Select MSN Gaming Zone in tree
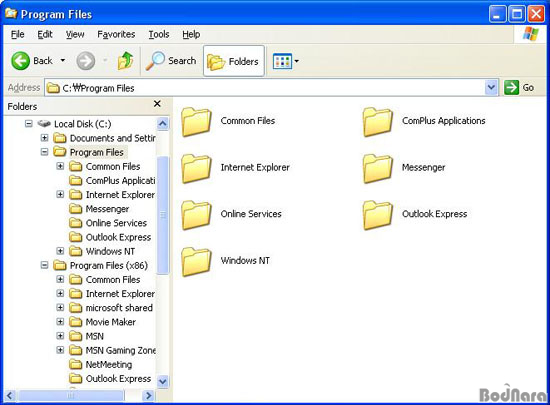550x405 pixels. (x=121, y=350)
